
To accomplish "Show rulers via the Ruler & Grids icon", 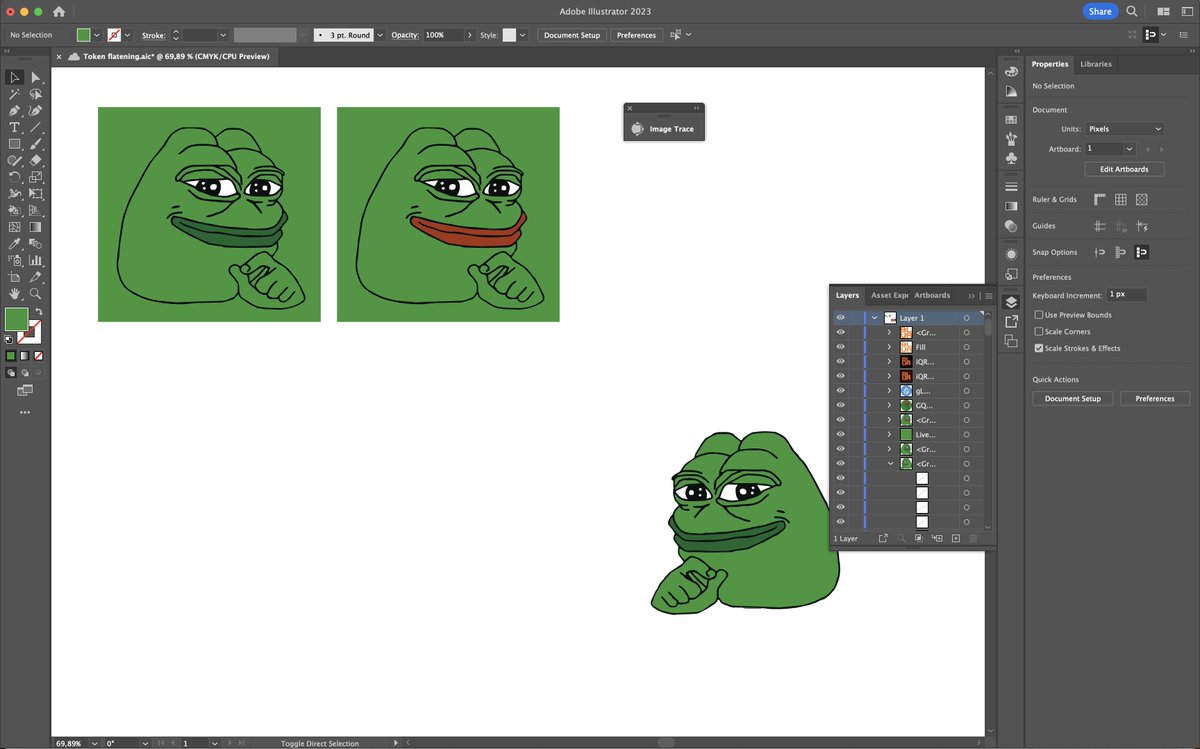I will [x=1100, y=200].
